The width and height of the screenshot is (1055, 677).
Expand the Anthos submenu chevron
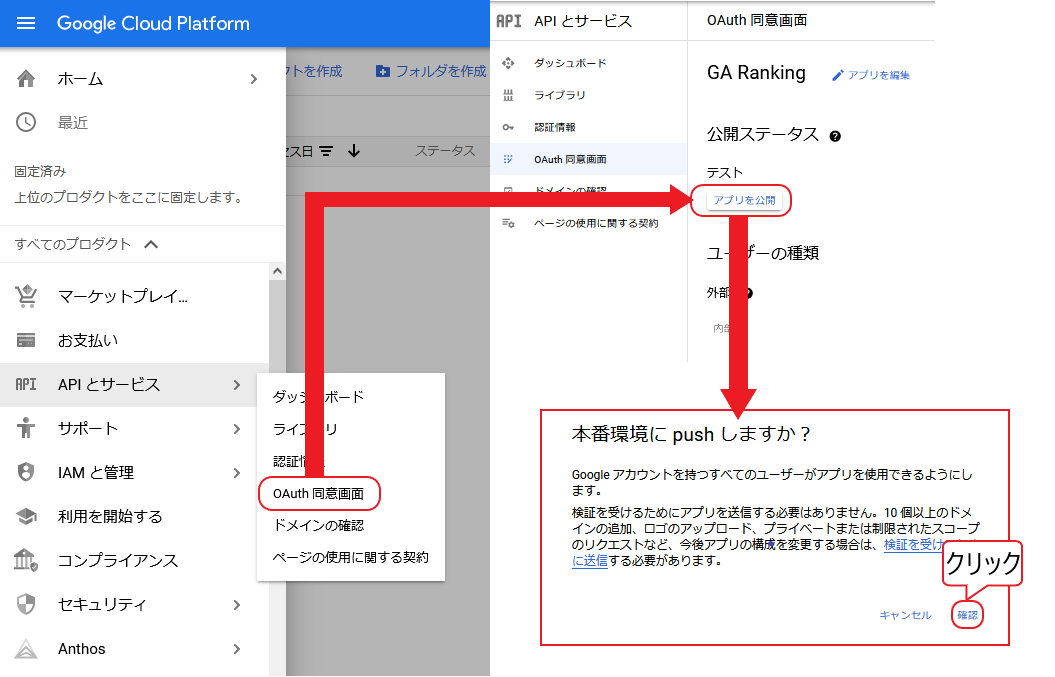coord(236,649)
